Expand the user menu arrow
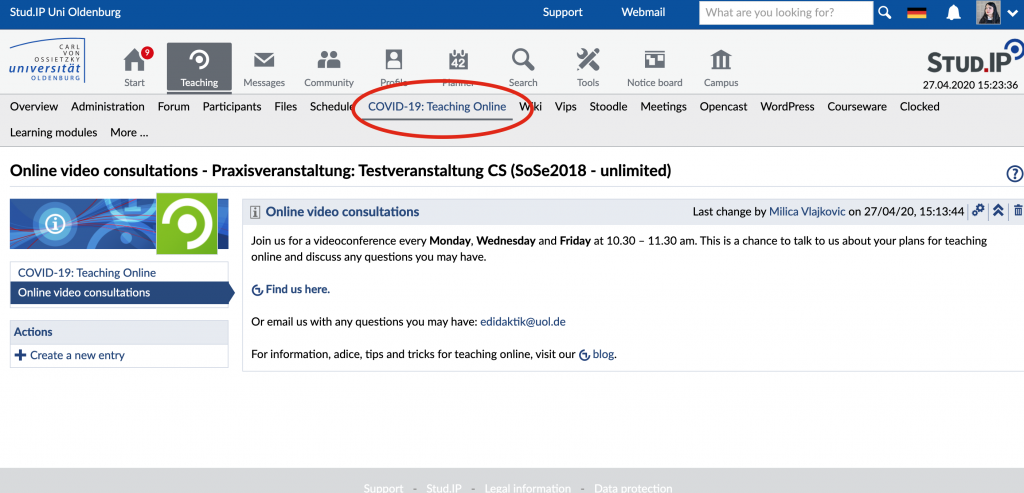Viewport: 1024px width, 493px height. tap(1013, 13)
